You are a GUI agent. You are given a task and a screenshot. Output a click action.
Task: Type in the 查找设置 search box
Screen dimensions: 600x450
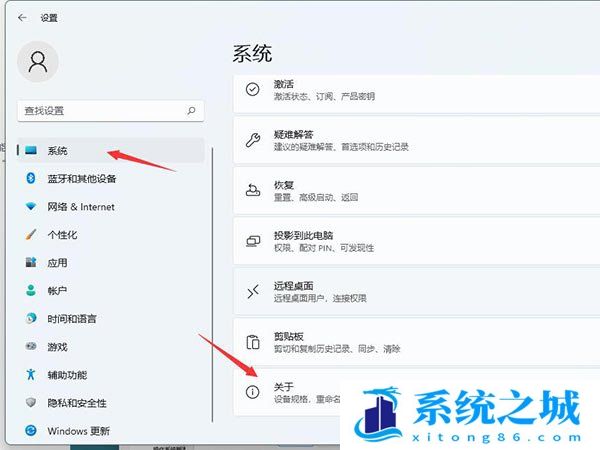click(100, 110)
